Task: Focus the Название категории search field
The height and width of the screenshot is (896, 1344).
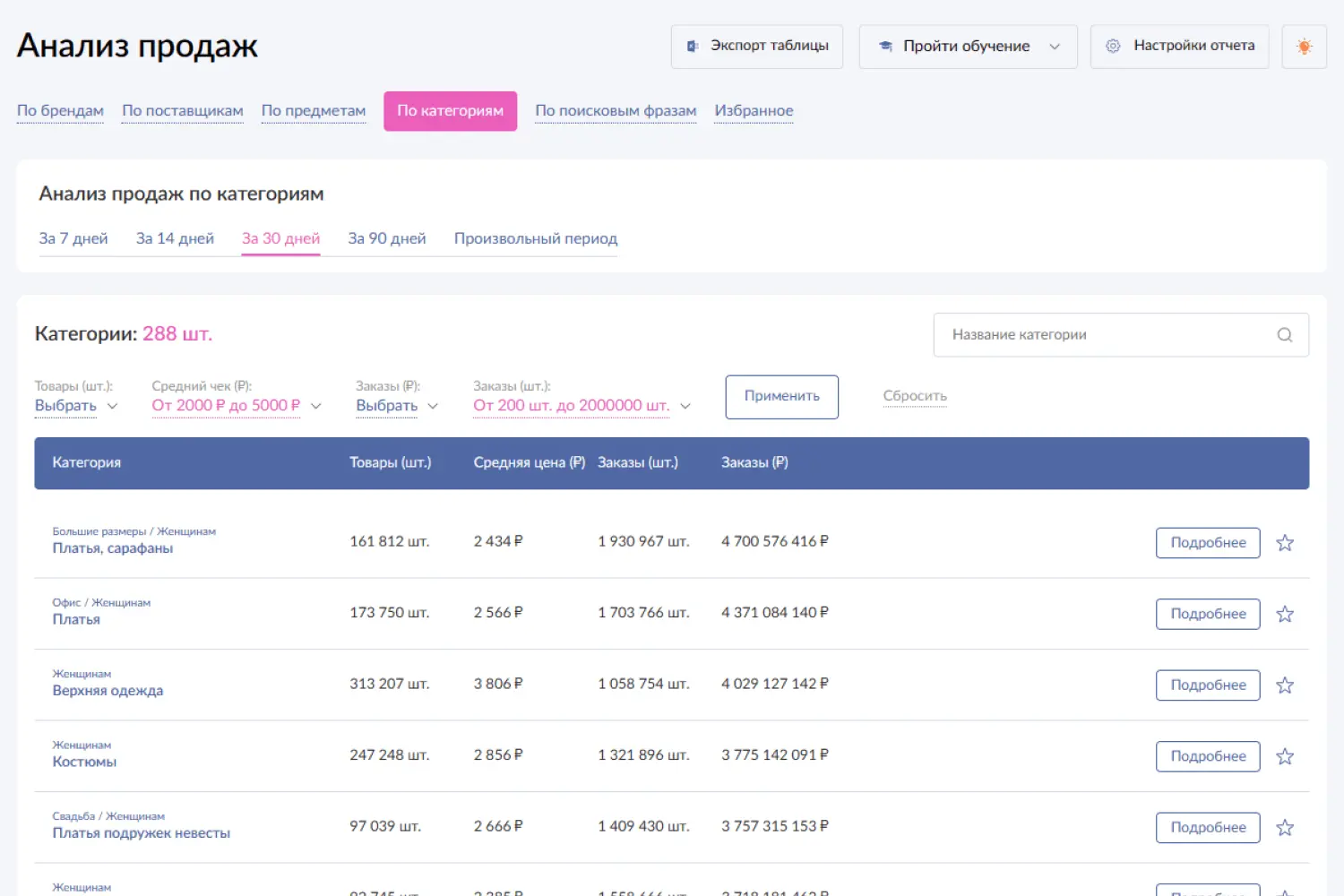Action: tap(1121, 335)
